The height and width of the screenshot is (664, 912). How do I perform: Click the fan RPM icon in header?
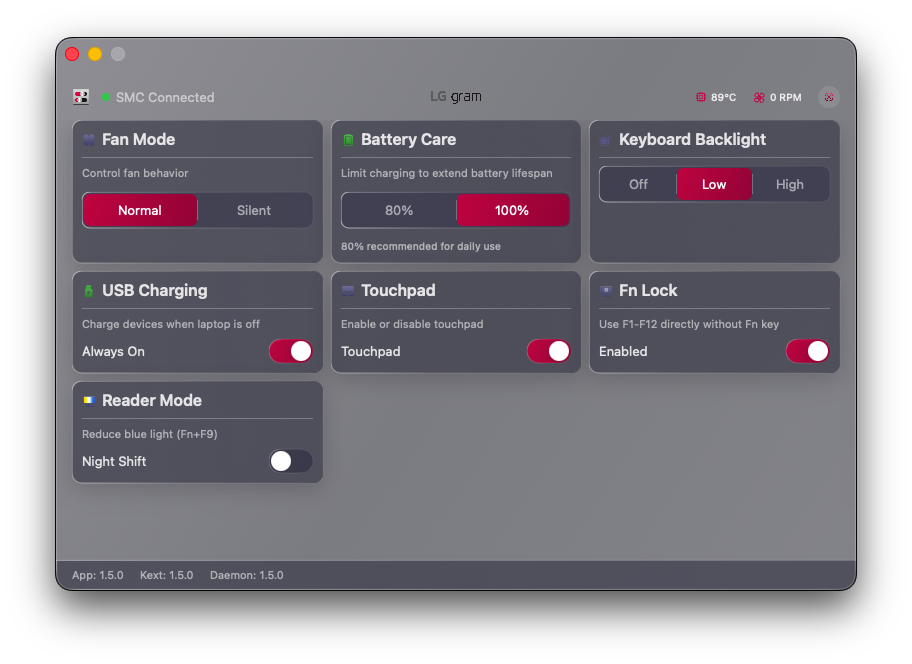click(x=759, y=97)
